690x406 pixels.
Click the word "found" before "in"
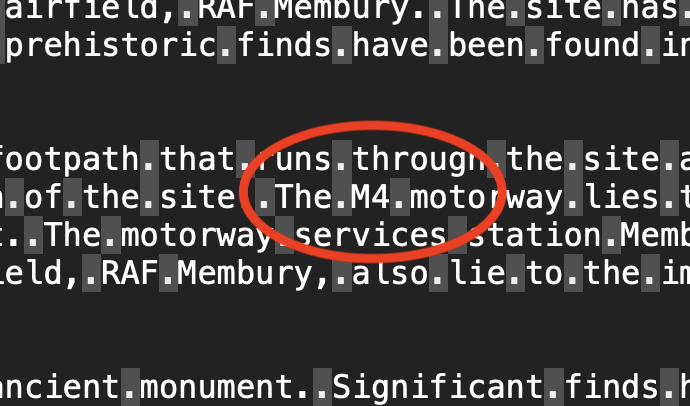point(591,45)
